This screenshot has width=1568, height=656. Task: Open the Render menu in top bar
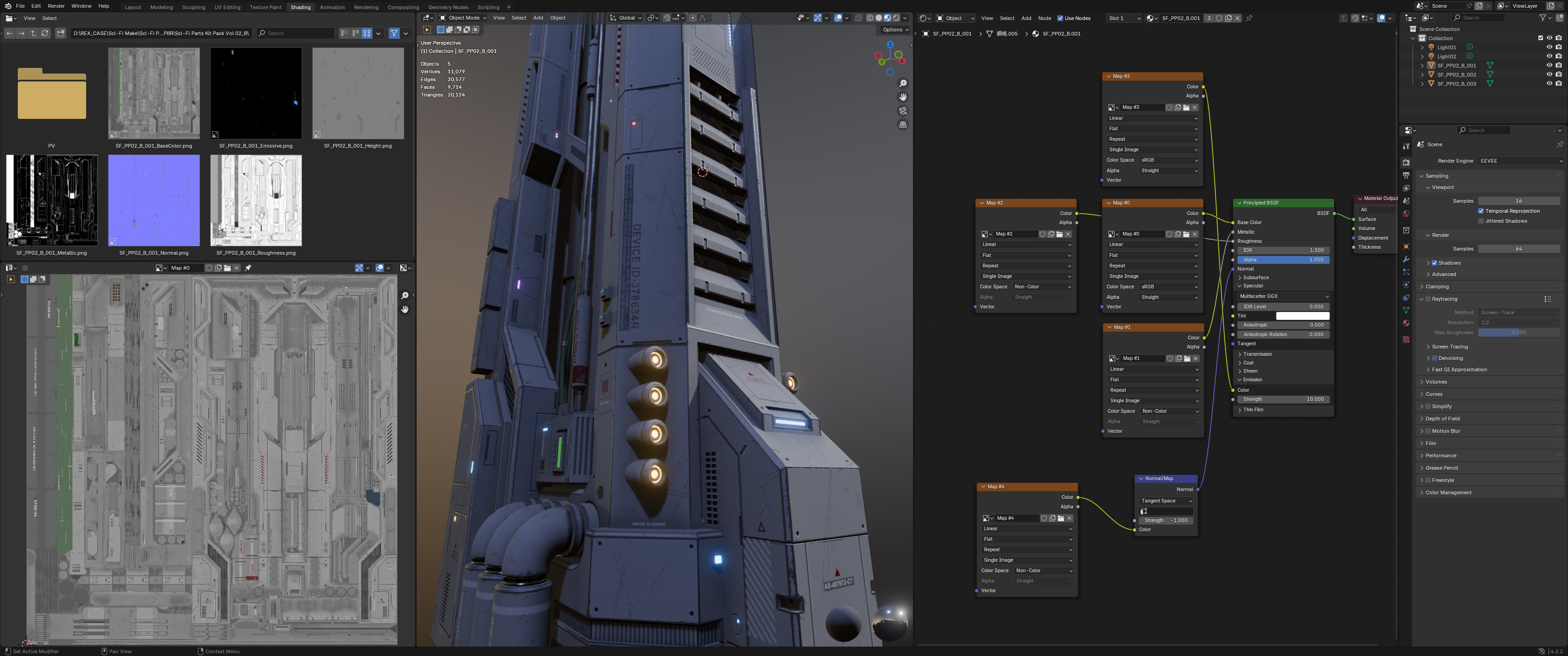(56, 6)
